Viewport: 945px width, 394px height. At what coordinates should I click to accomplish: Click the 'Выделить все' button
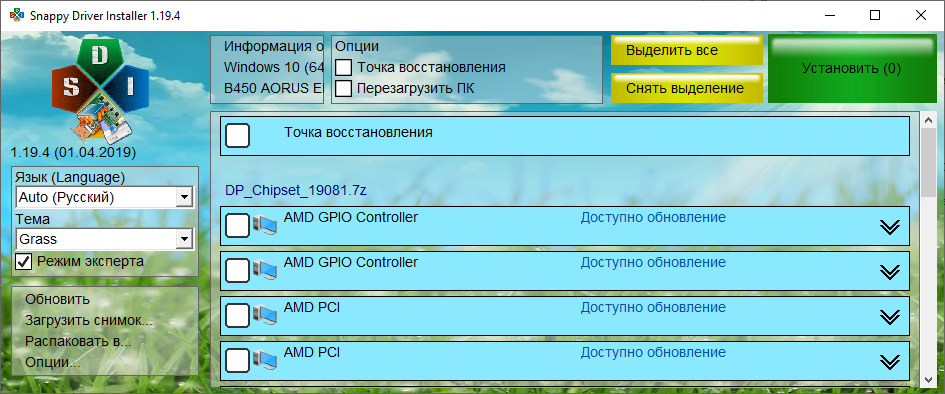coord(687,50)
